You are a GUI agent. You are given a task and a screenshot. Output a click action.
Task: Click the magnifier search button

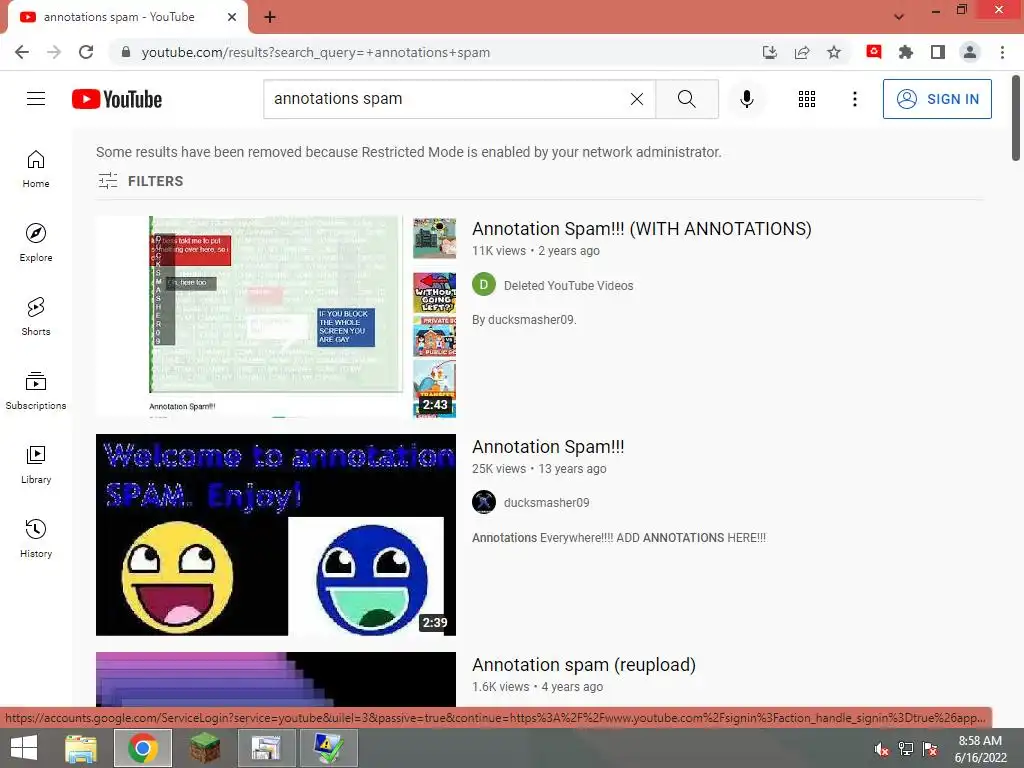tap(686, 99)
